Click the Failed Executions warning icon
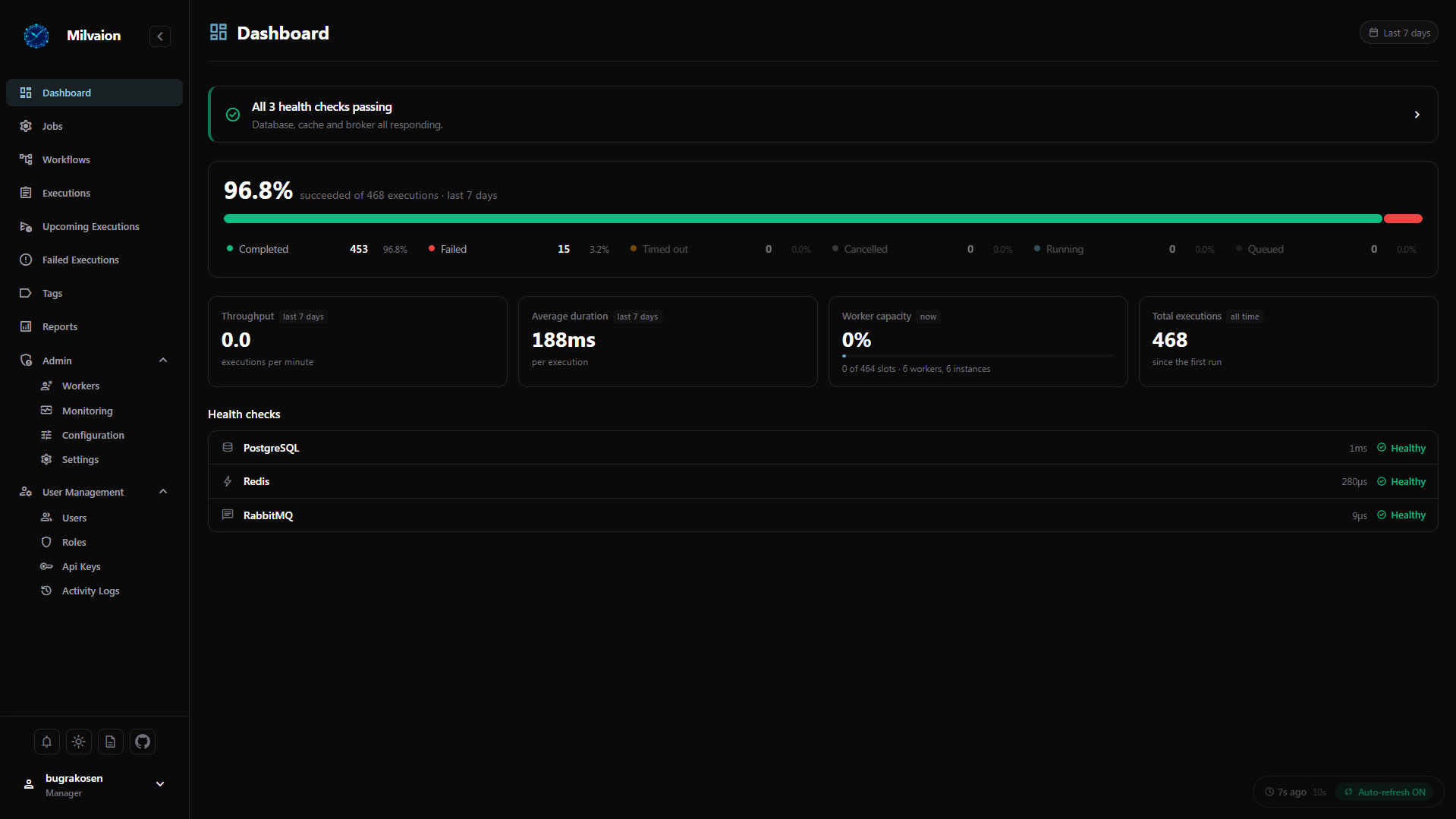 click(x=26, y=260)
